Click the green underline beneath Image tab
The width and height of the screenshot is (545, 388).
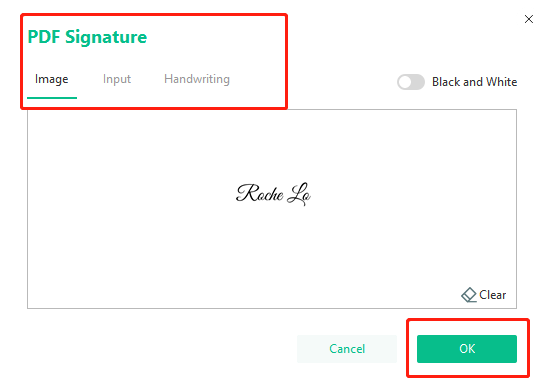(x=52, y=98)
